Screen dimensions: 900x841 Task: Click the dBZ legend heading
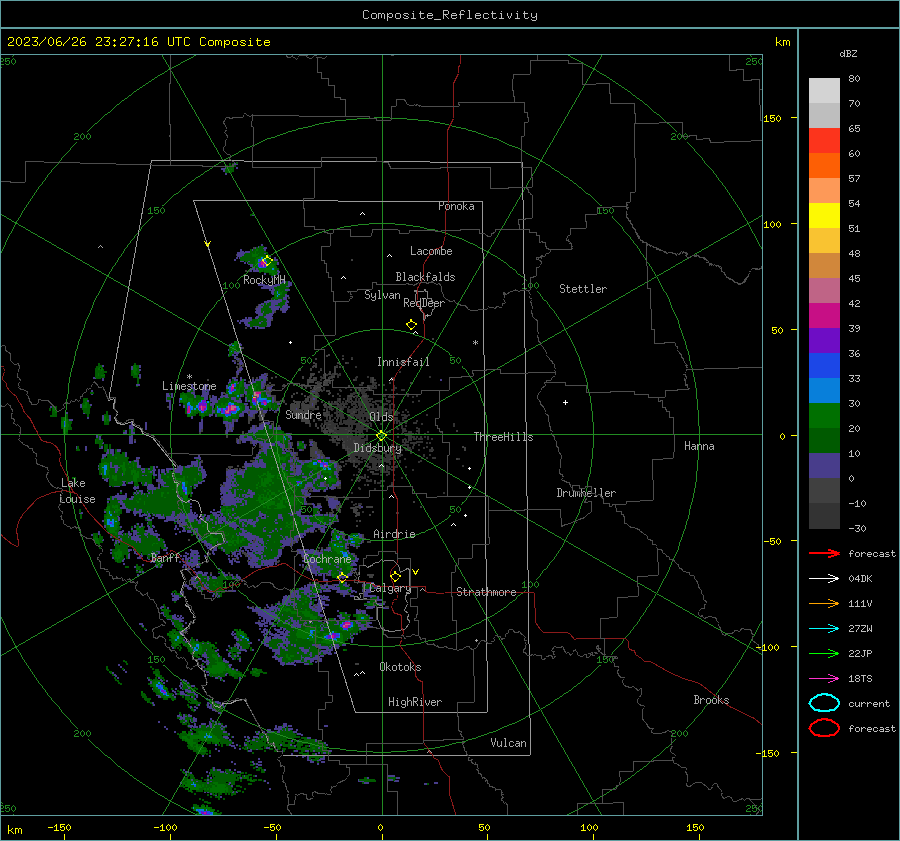click(848, 53)
